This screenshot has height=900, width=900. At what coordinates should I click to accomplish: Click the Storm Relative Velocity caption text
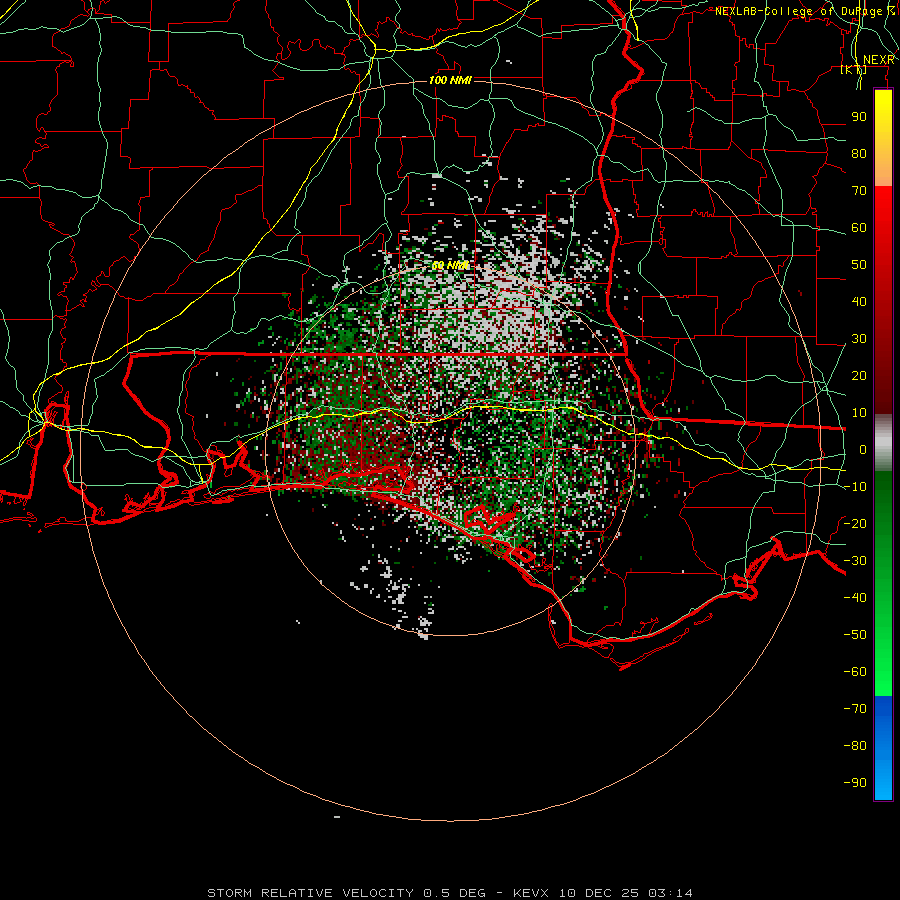[449, 893]
